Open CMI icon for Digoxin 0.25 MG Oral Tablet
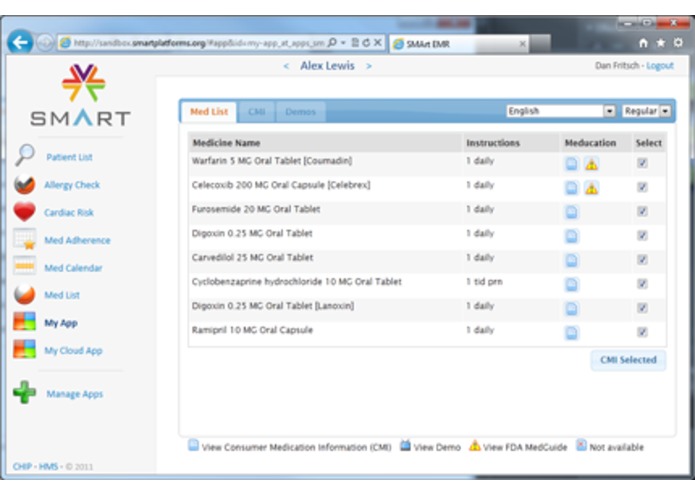The height and width of the screenshot is (494, 695). click(x=572, y=236)
